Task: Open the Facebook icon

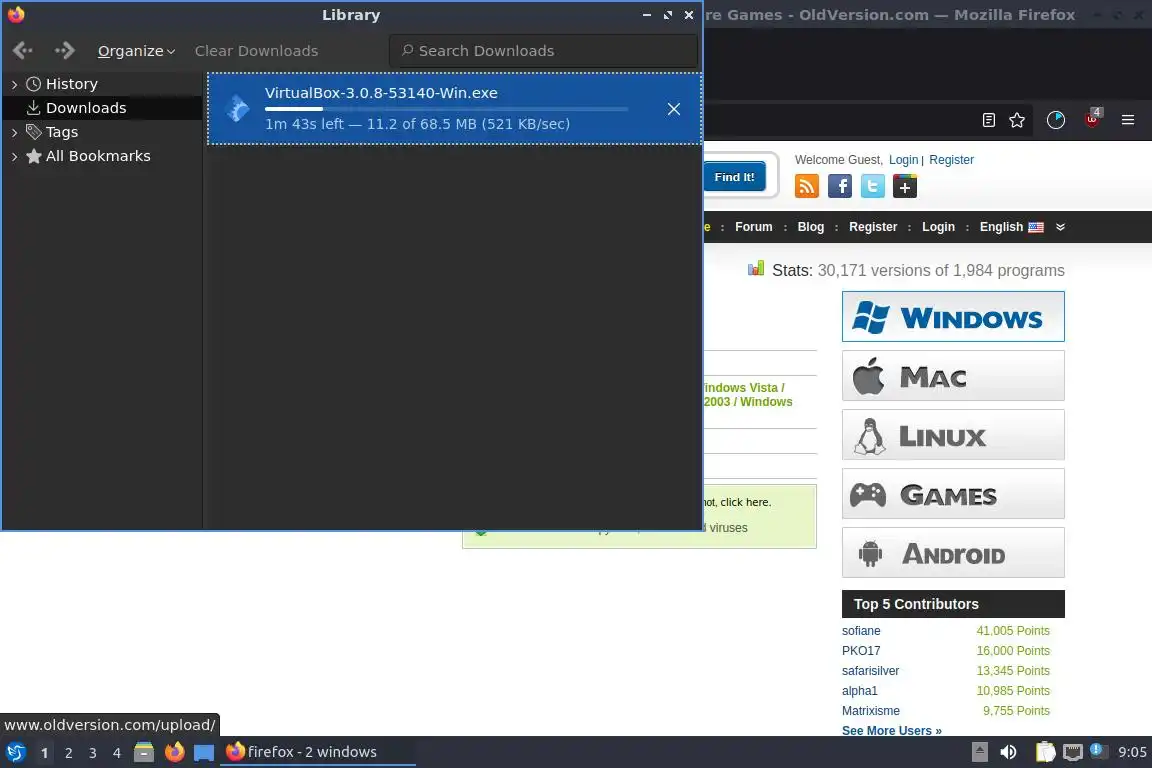Action: pyautogui.click(x=840, y=186)
